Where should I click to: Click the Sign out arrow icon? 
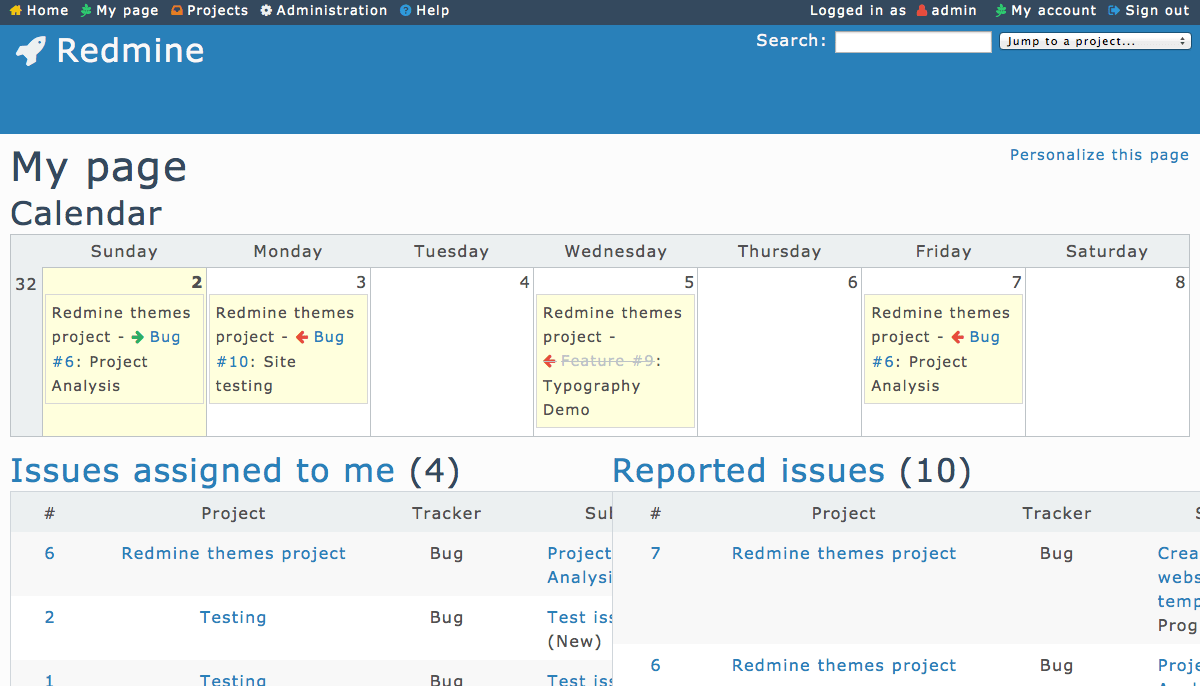(1114, 11)
